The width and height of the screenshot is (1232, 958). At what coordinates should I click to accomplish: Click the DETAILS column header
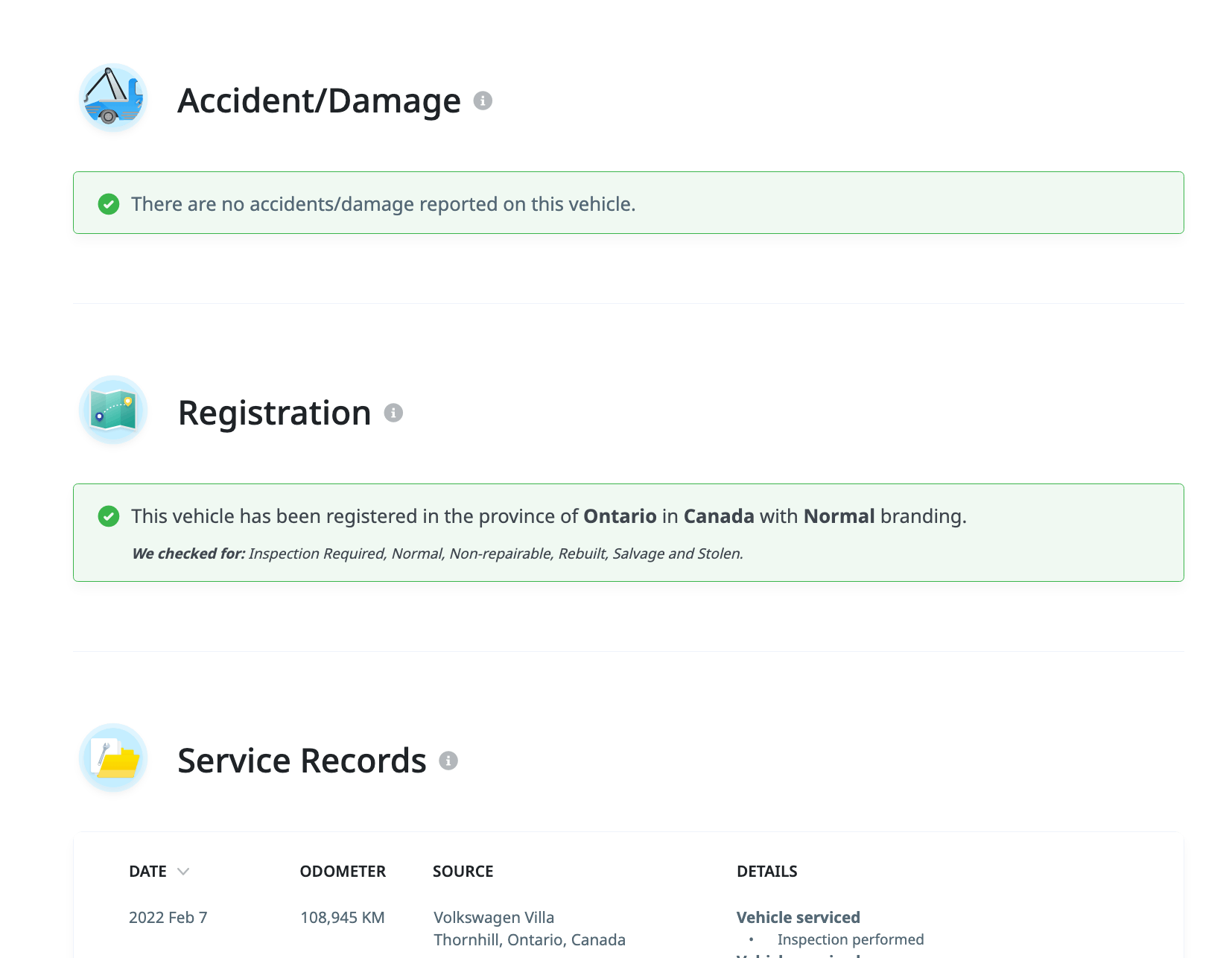pos(766,872)
